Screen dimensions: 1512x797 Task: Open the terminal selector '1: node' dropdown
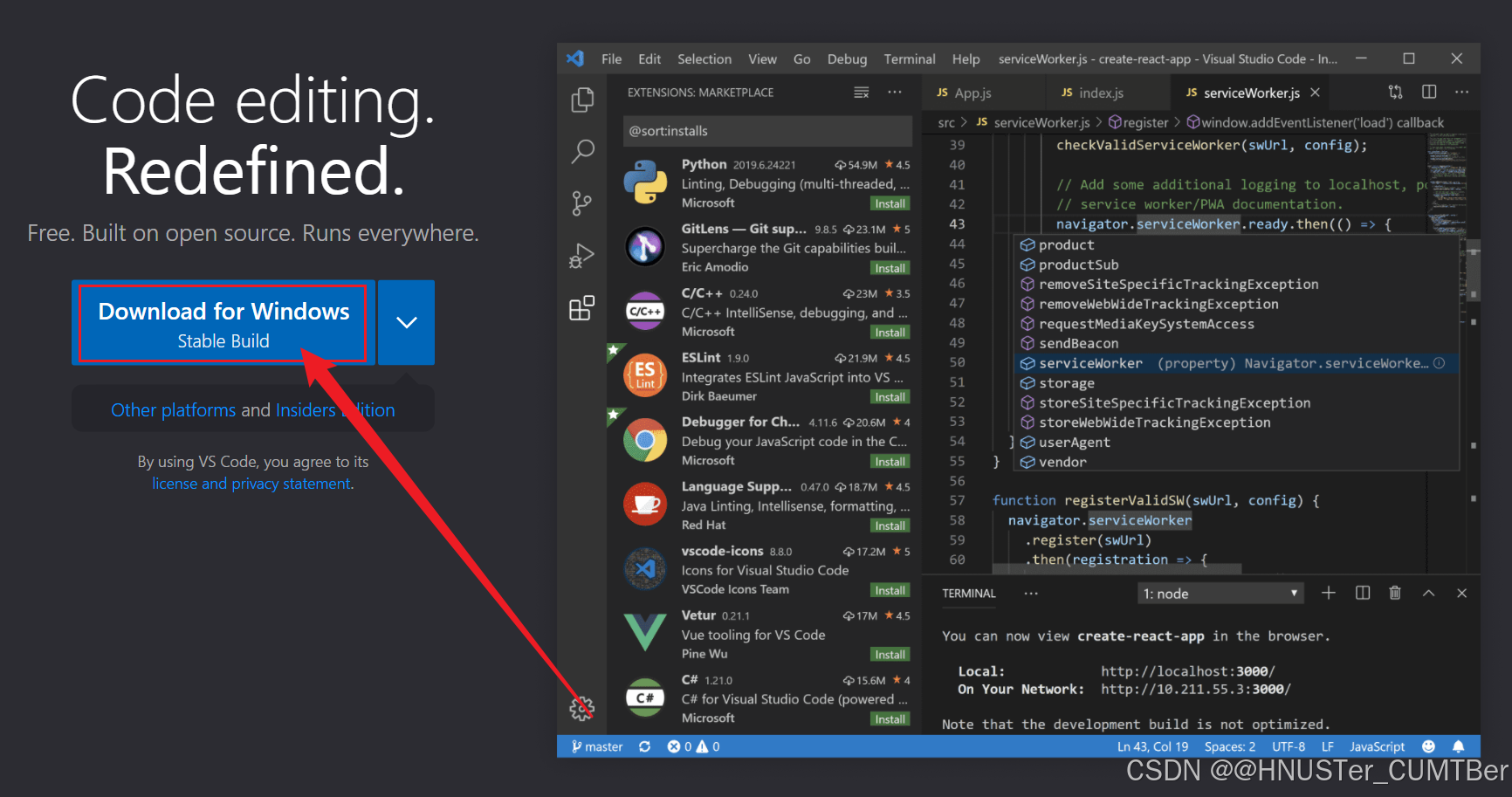pos(1220,594)
